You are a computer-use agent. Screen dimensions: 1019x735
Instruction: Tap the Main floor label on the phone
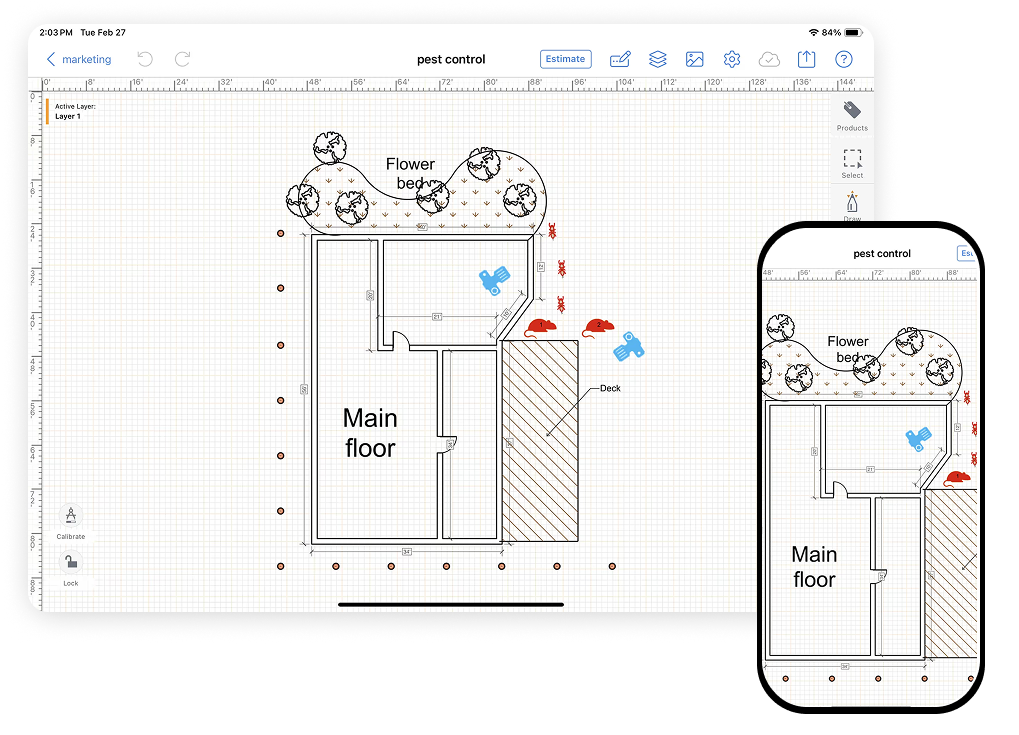[x=814, y=567]
